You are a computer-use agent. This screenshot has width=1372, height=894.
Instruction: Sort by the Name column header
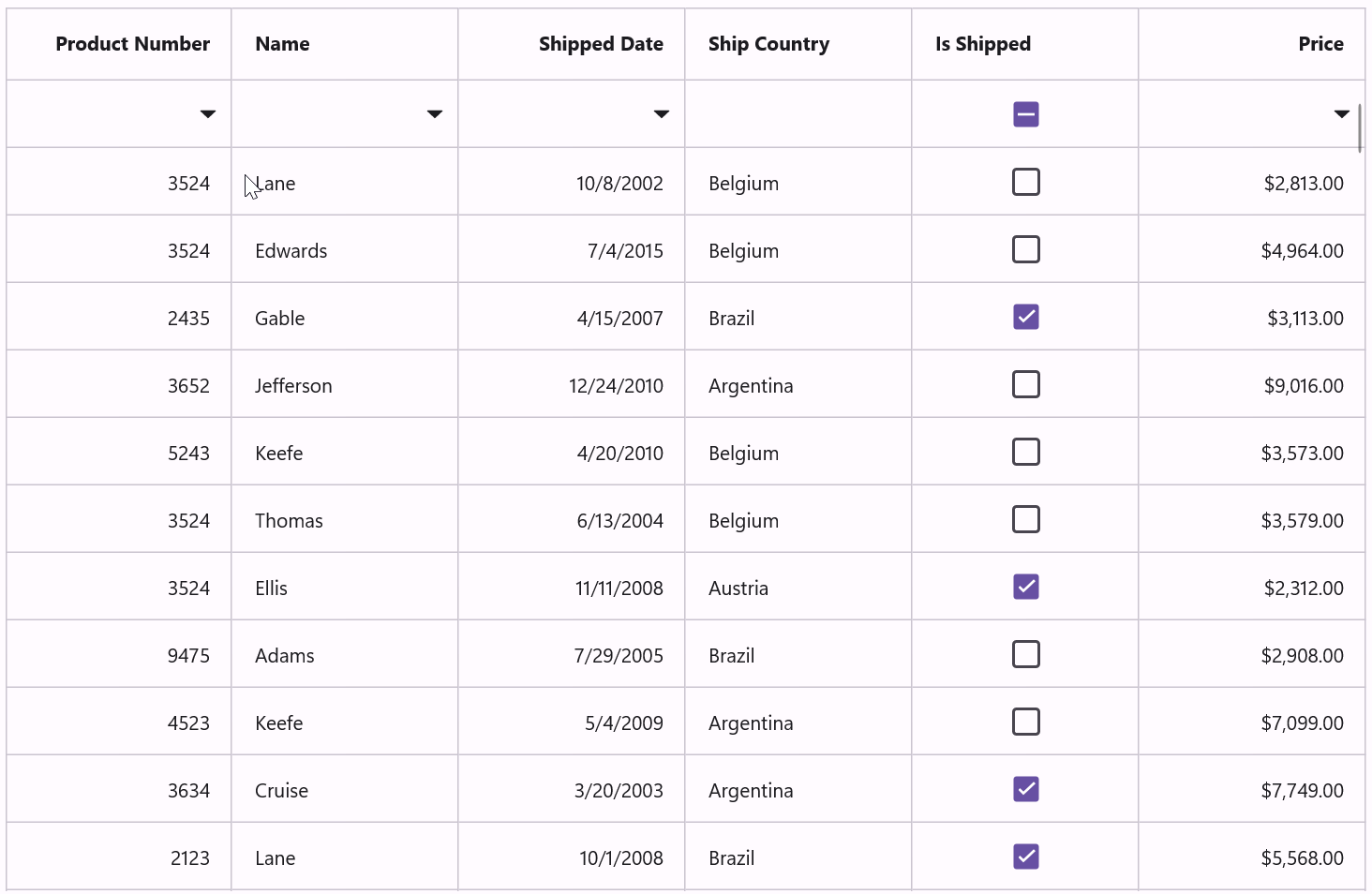pyautogui.click(x=282, y=43)
